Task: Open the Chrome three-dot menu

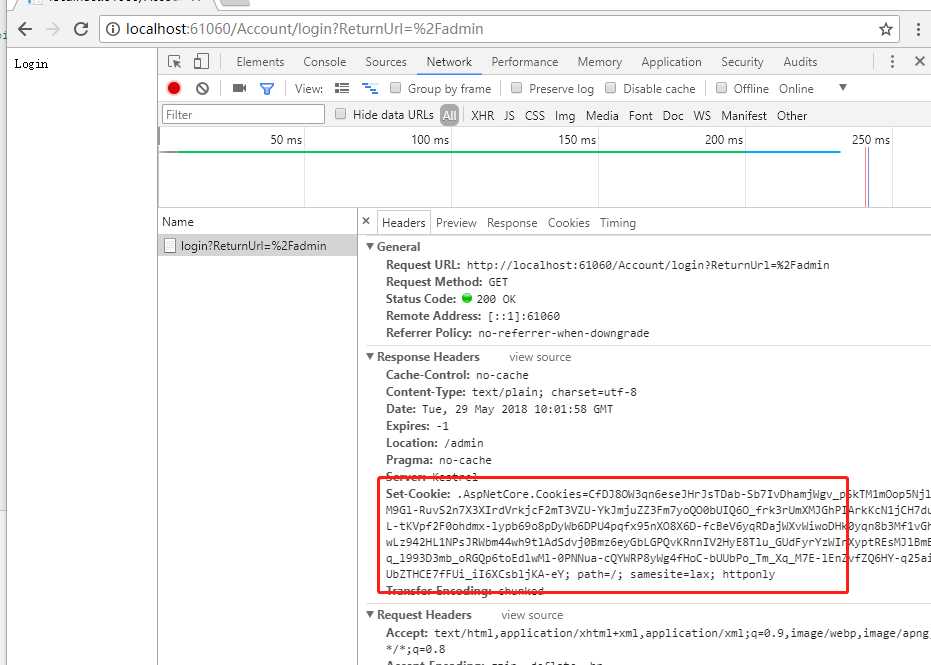Action: 919,28
